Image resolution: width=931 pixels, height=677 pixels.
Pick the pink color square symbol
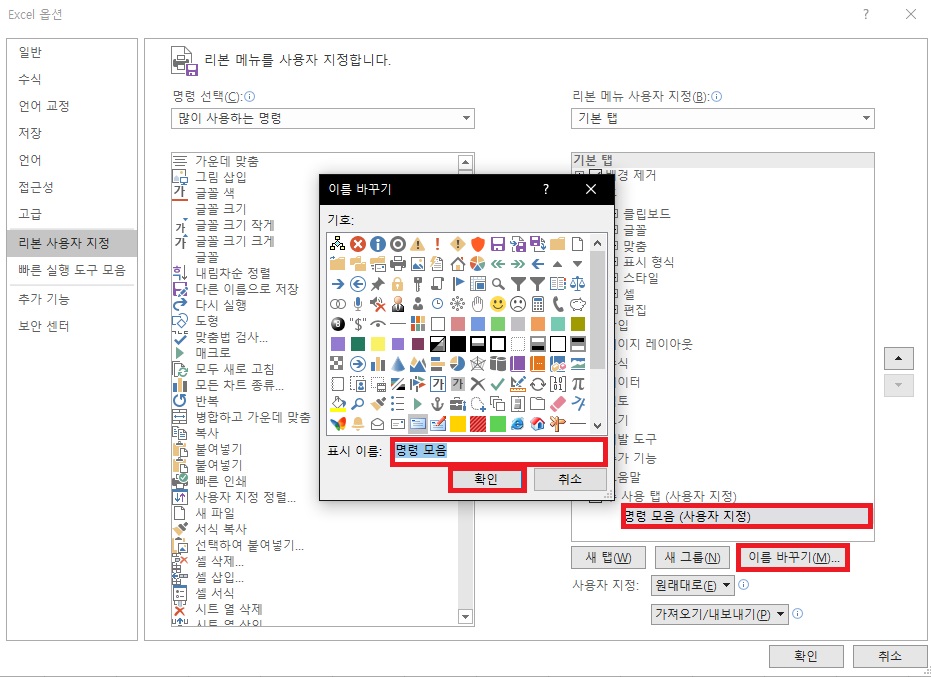click(457, 324)
